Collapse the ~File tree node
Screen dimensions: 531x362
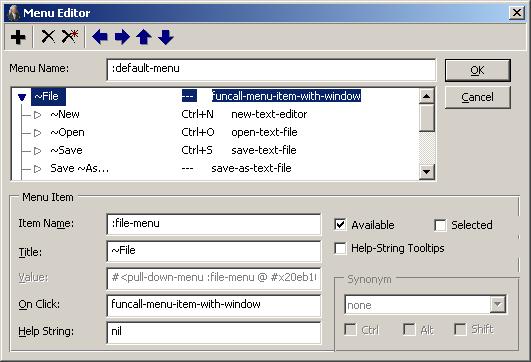point(22,98)
